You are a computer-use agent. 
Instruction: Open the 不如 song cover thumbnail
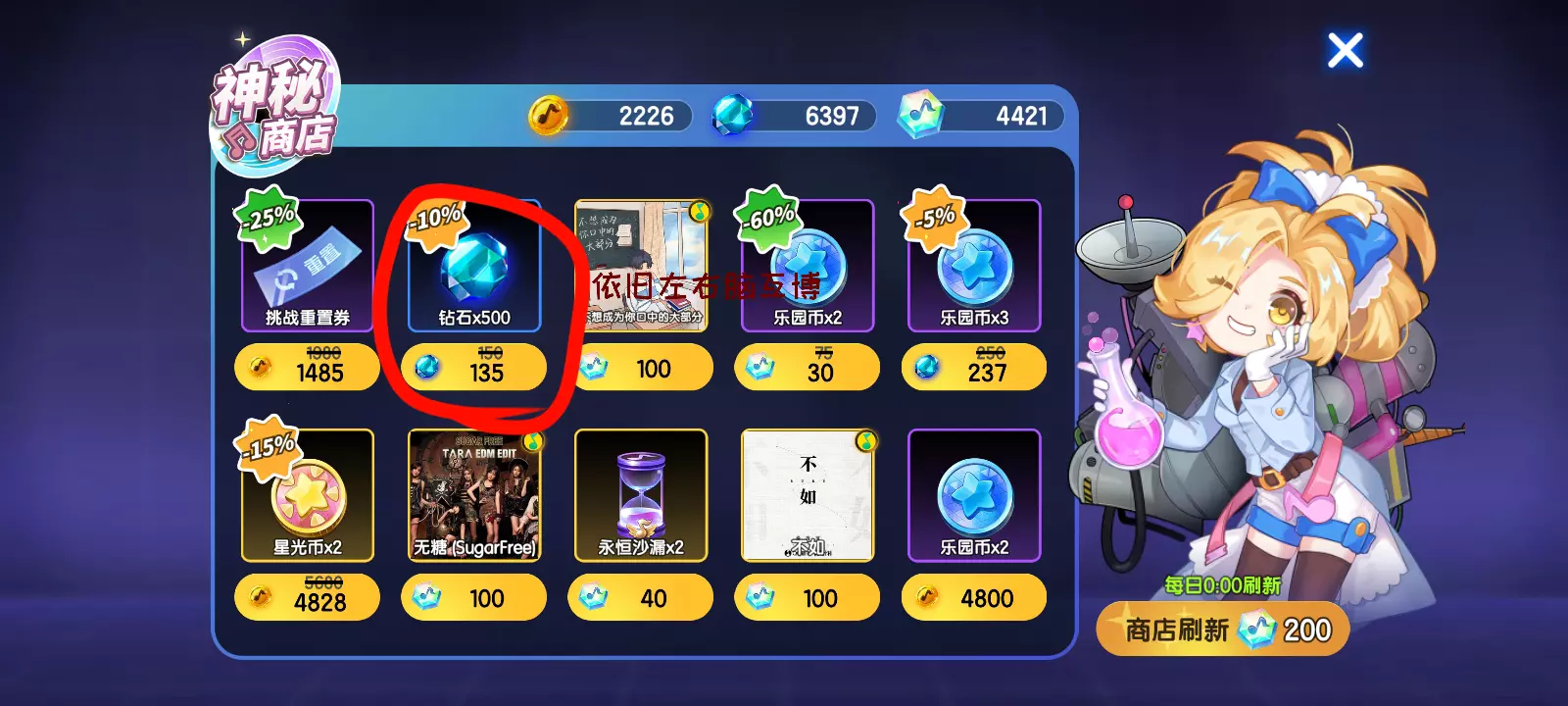click(x=808, y=495)
